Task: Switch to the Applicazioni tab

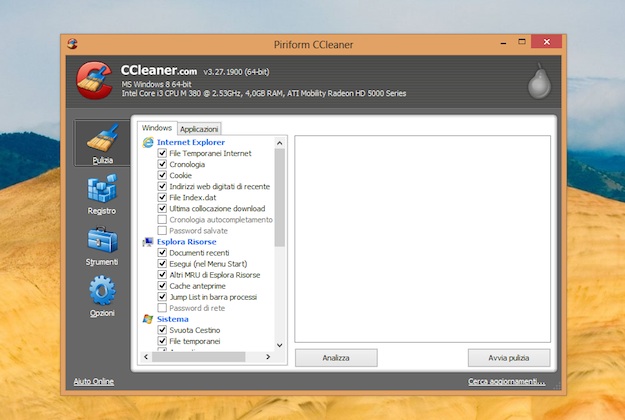Action: (x=199, y=129)
